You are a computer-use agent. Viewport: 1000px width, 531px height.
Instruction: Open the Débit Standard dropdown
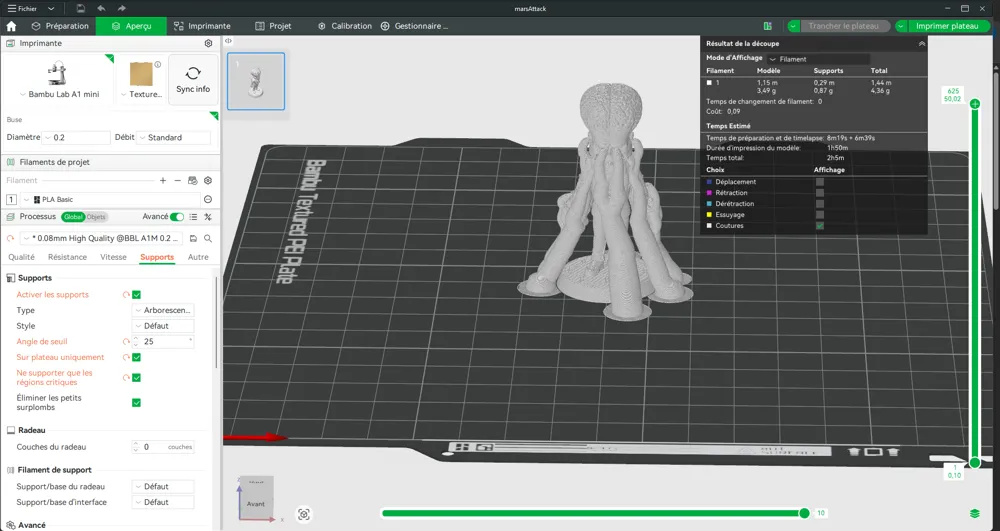click(173, 137)
